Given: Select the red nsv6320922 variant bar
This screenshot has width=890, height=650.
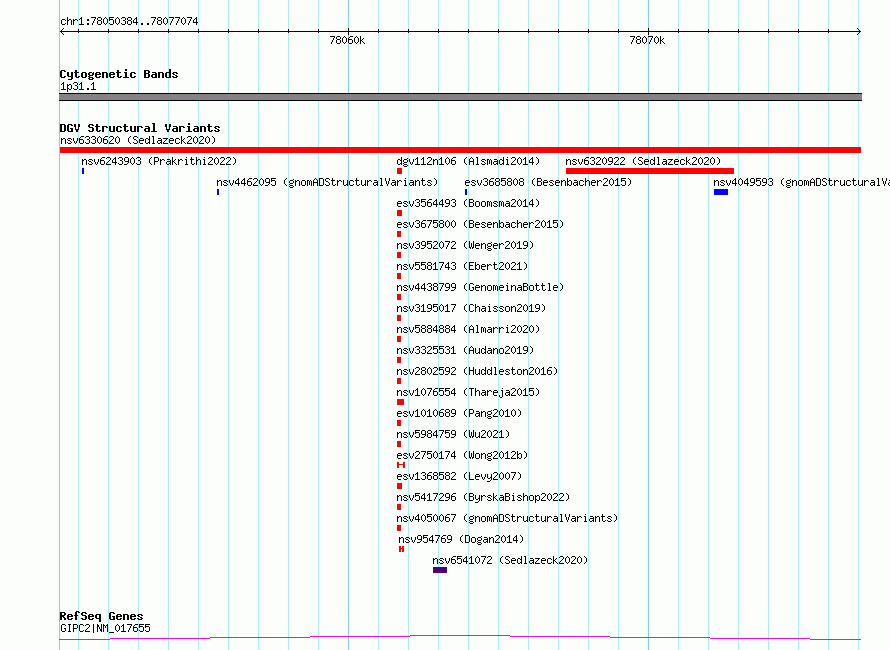Looking at the screenshot, I should 650,171.
